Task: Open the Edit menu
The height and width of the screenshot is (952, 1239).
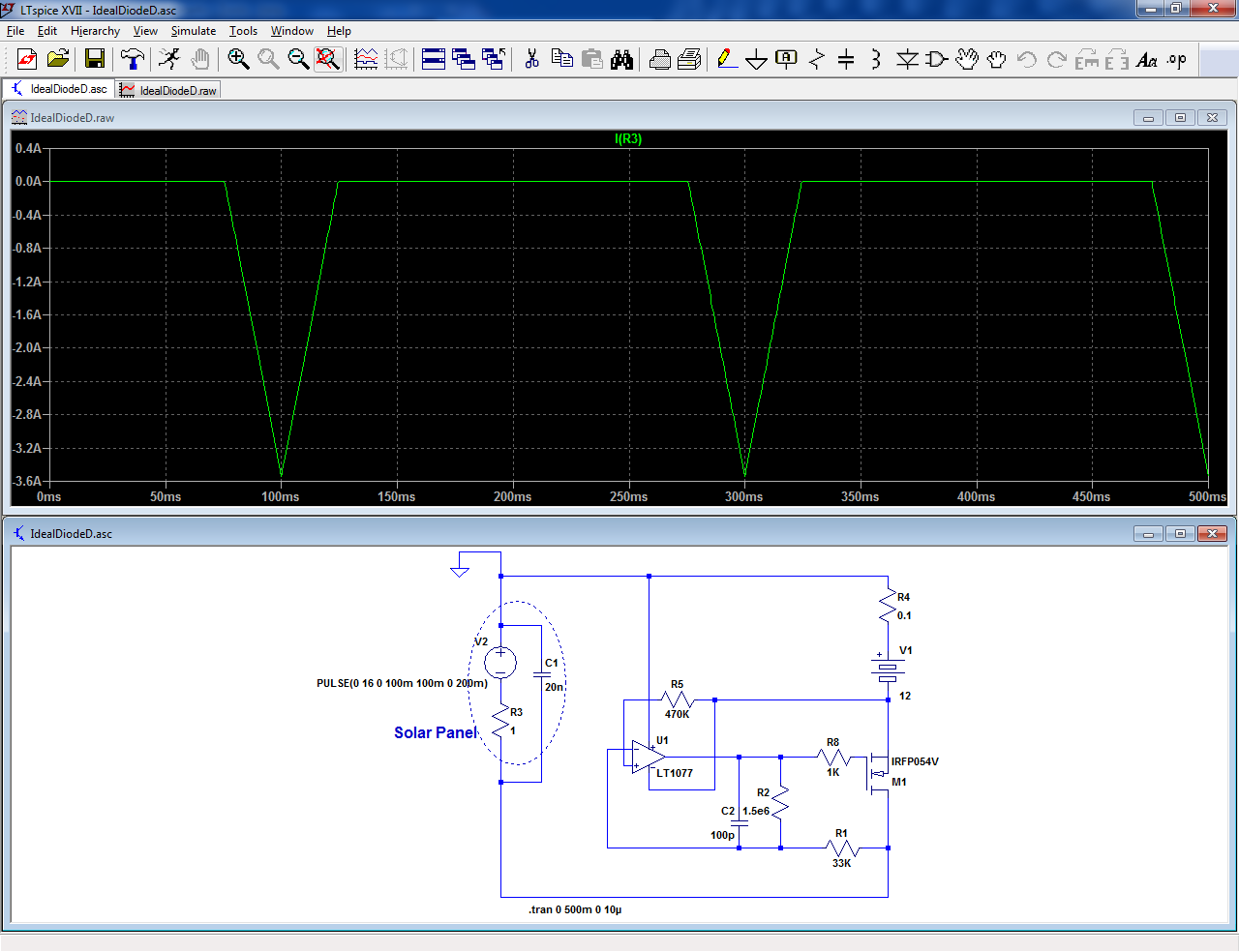Action: (47, 31)
